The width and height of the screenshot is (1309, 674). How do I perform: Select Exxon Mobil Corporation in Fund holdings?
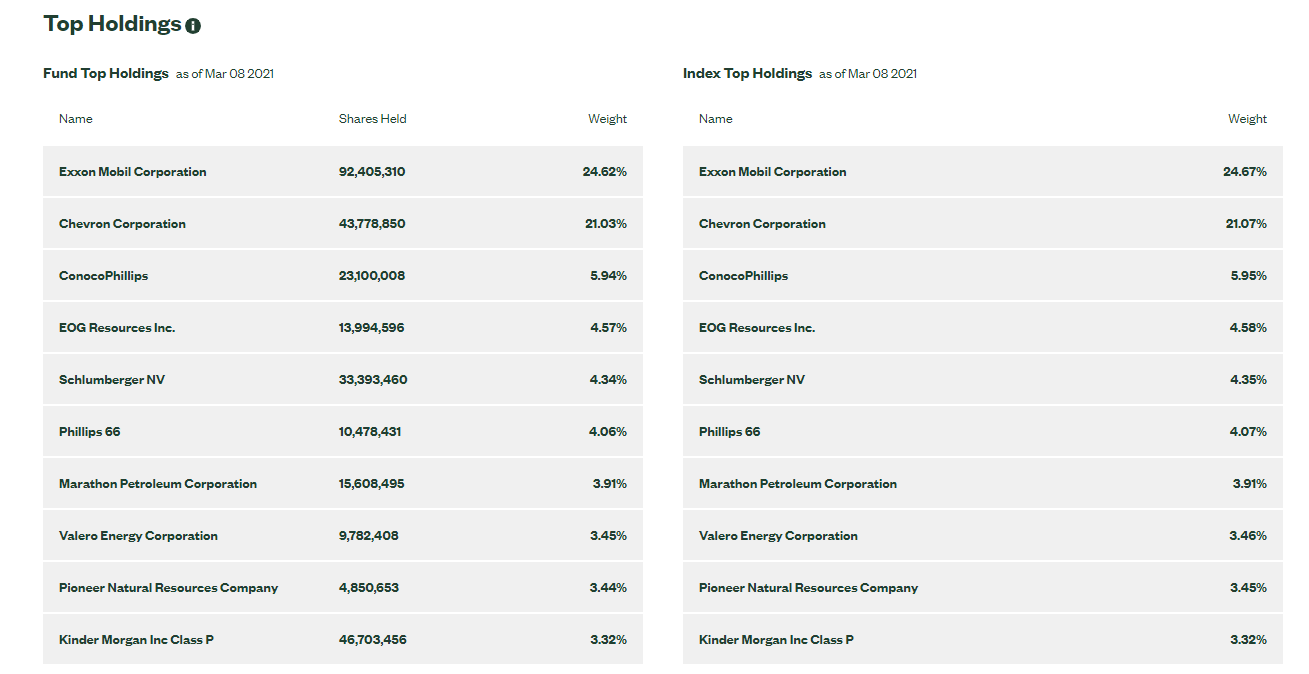132,171
